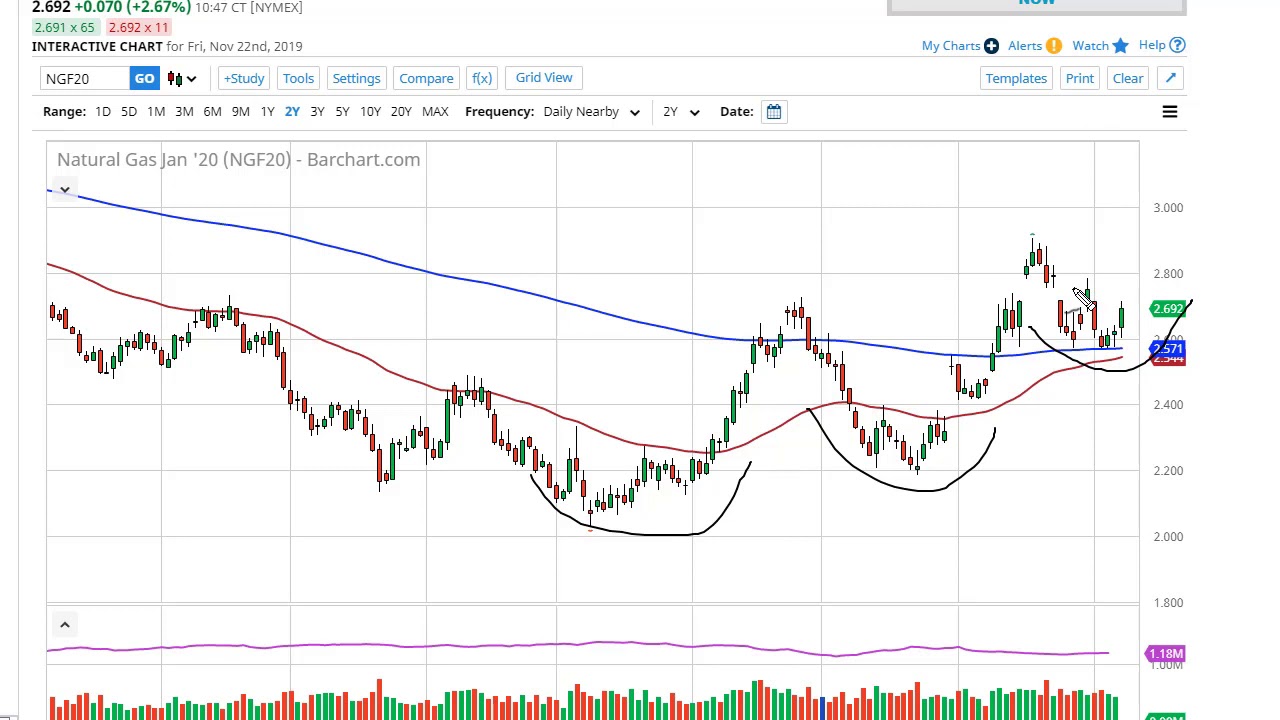Click the Natural Gas Jan '20 chart title
Viewport: 1280px width, 720px height.
[x=238, y=159]
